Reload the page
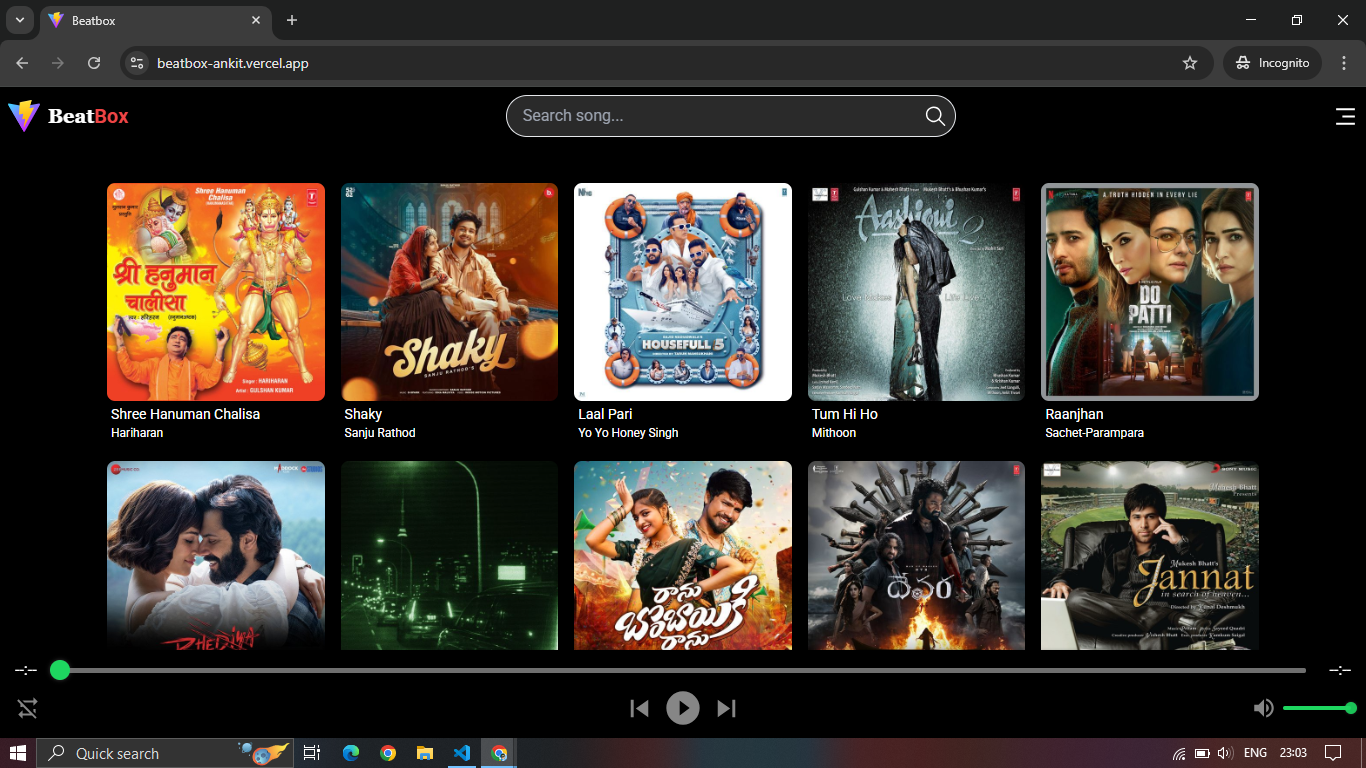This screenshot has height=768, width=1366. pos(94,63)
